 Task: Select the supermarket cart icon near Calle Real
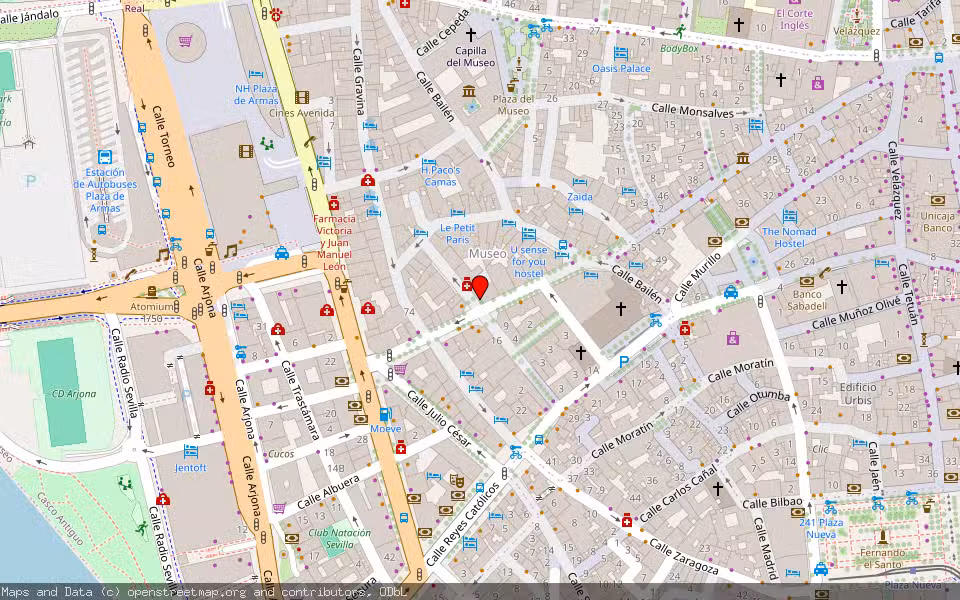point(185,41)
